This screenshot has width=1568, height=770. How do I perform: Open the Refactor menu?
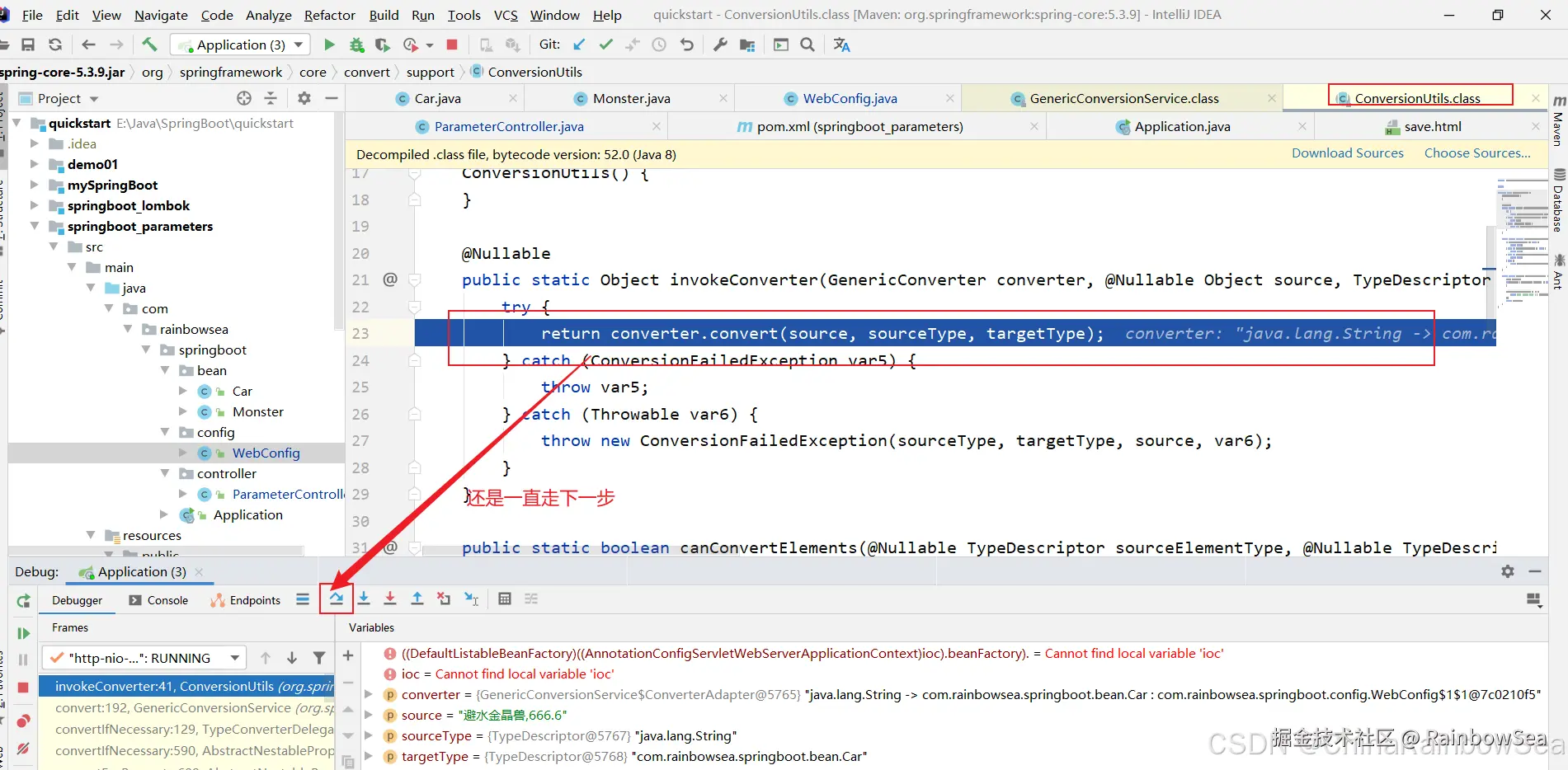point(329,15)
